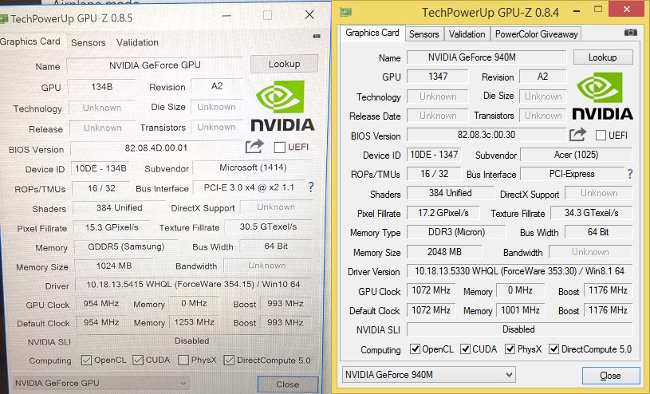
Task: Click the Close button in GPU-Z 0.8.5
Action: 288,384
